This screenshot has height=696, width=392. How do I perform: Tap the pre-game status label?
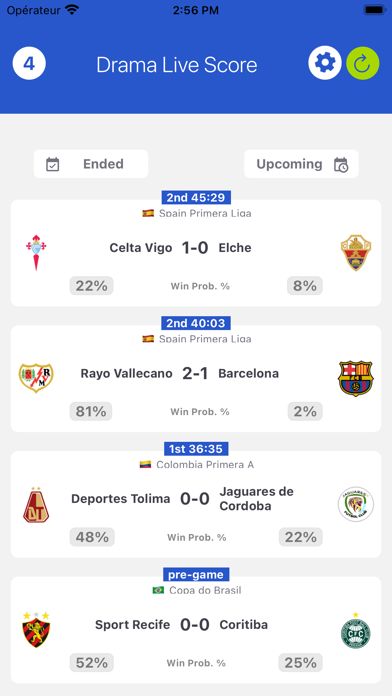pos(196,575)
